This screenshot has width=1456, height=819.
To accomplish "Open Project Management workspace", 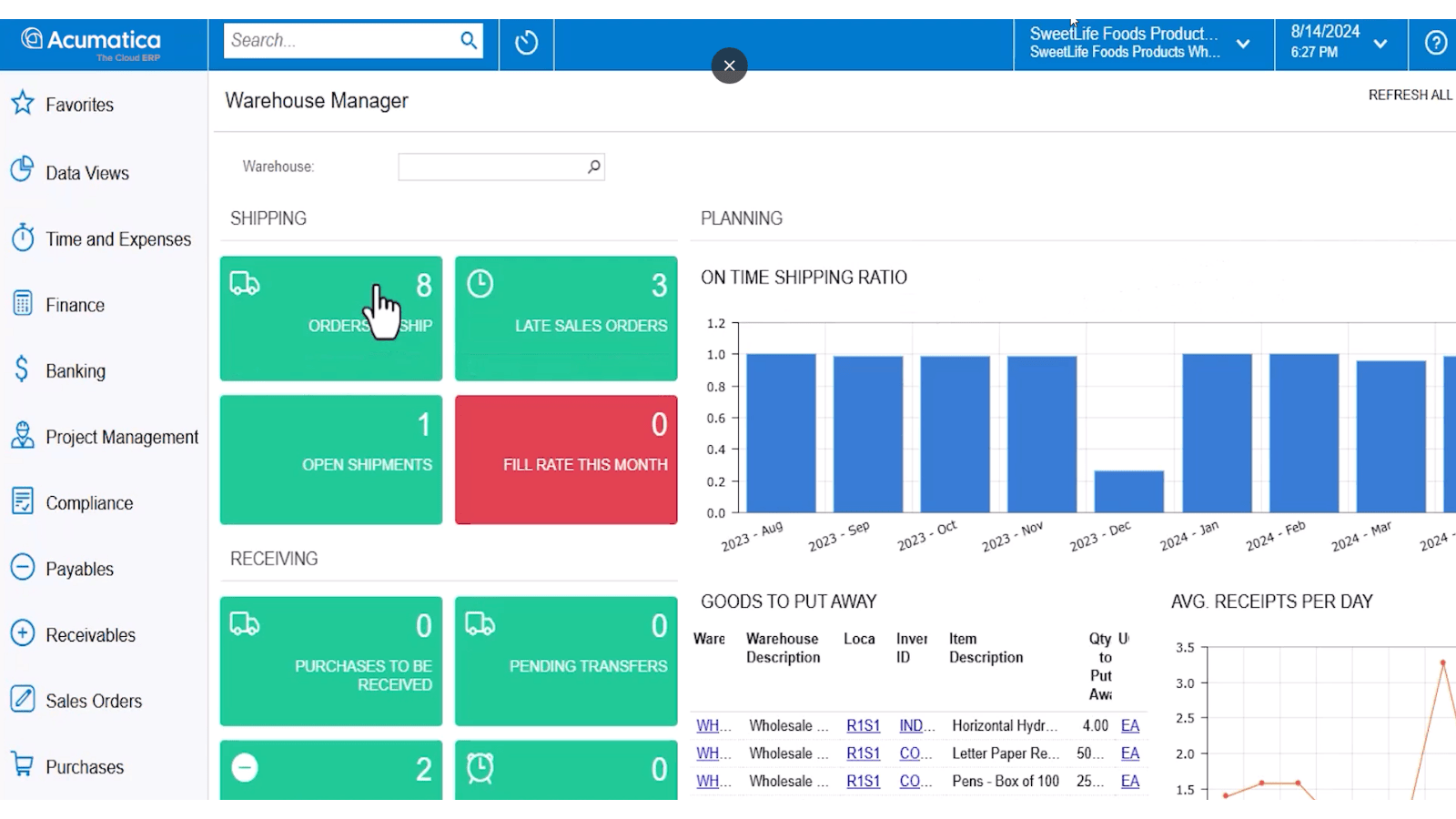I will point(122,438).
